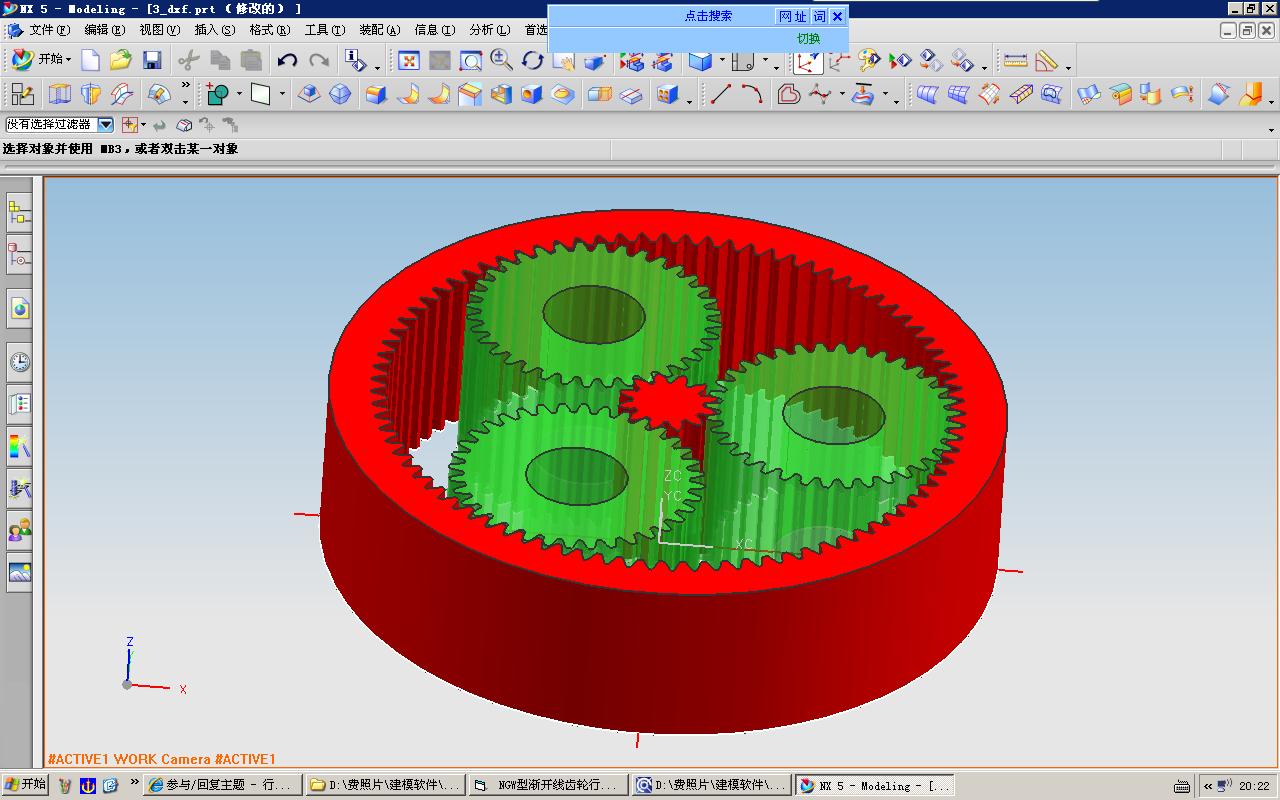The image size is (1280, 800).
Task: Expand the datum plane dropdown arrow
Action: pyautogui.click(x=282, y=94)
